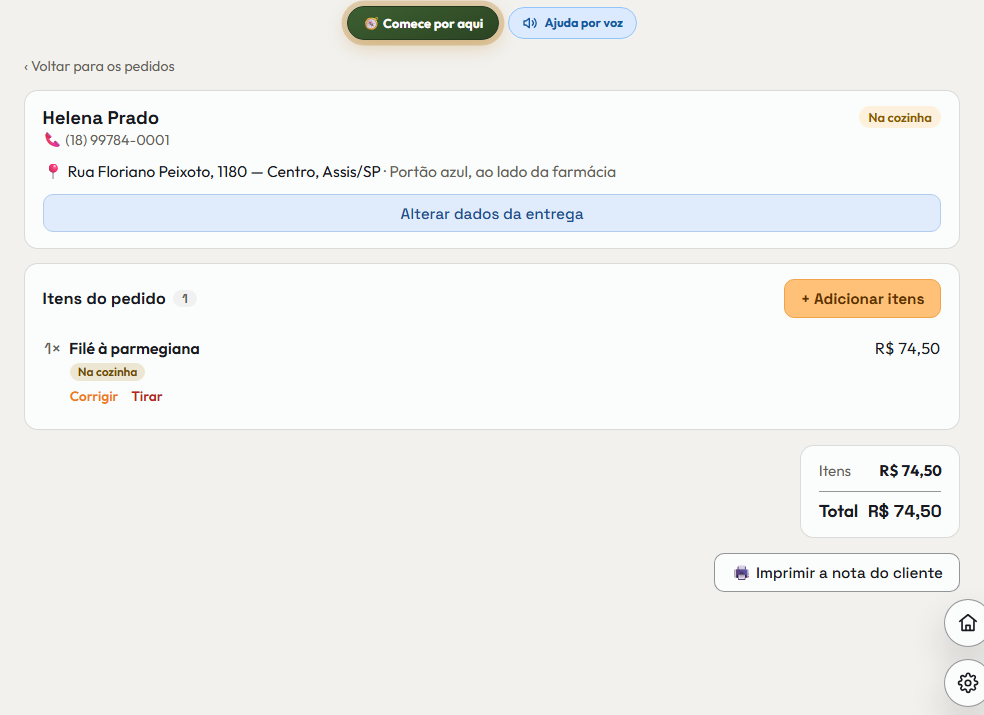Click the customer name 'Helena Prado'
The width and height of the screenshot is (984, 715).
100,118
